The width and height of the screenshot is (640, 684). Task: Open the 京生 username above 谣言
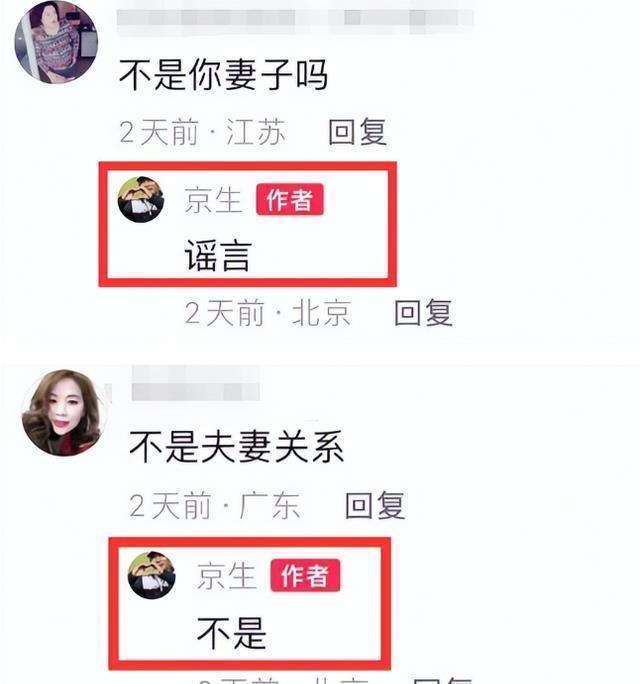(x=213, y=200)
